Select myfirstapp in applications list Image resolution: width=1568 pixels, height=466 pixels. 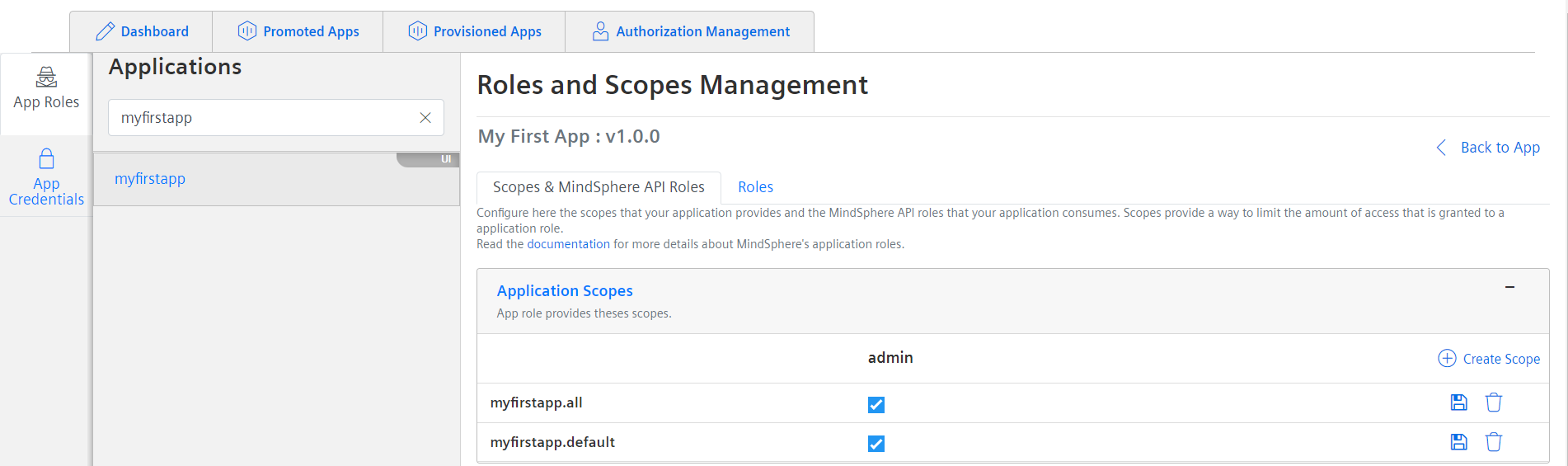coord(276,179)
